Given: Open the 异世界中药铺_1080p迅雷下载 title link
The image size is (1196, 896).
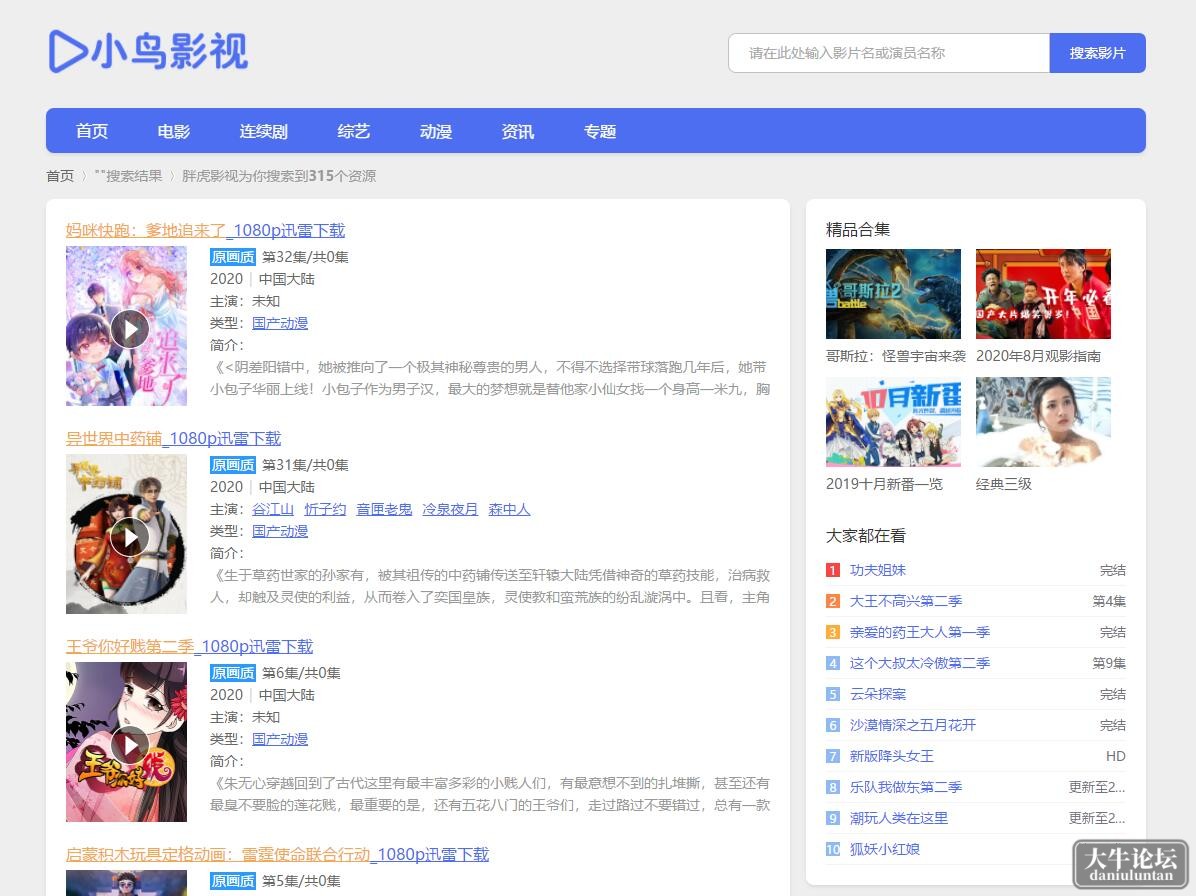Looking at the screenshot, I should click(173, 438).
